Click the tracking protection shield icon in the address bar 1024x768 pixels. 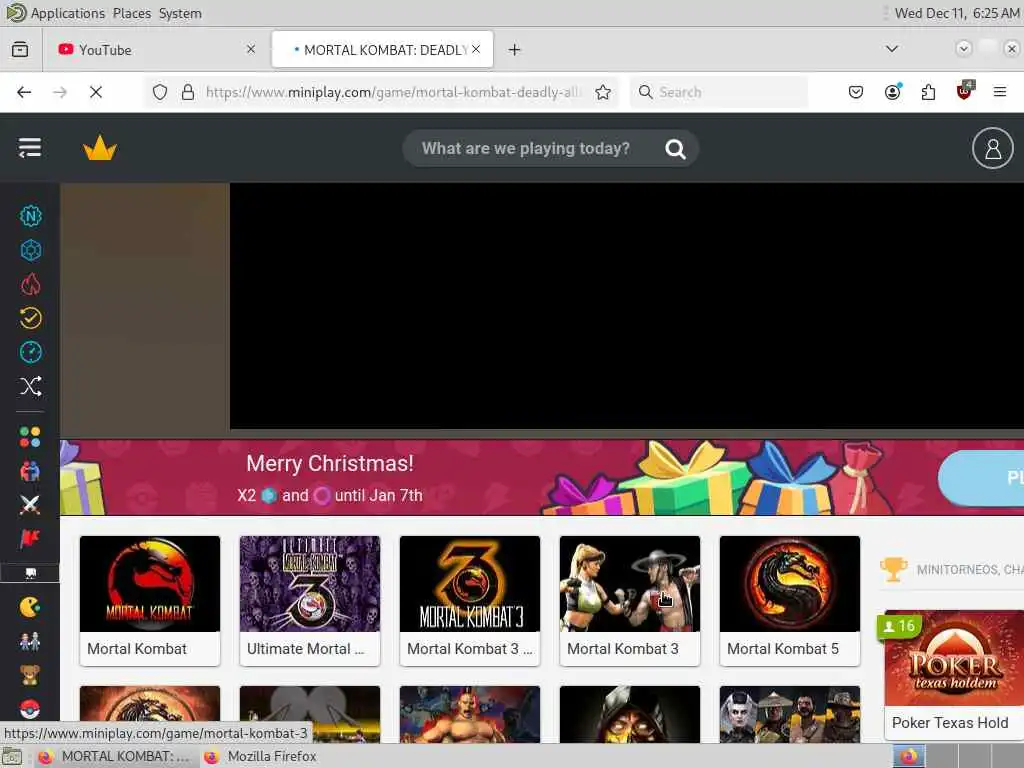click(160, 92)
